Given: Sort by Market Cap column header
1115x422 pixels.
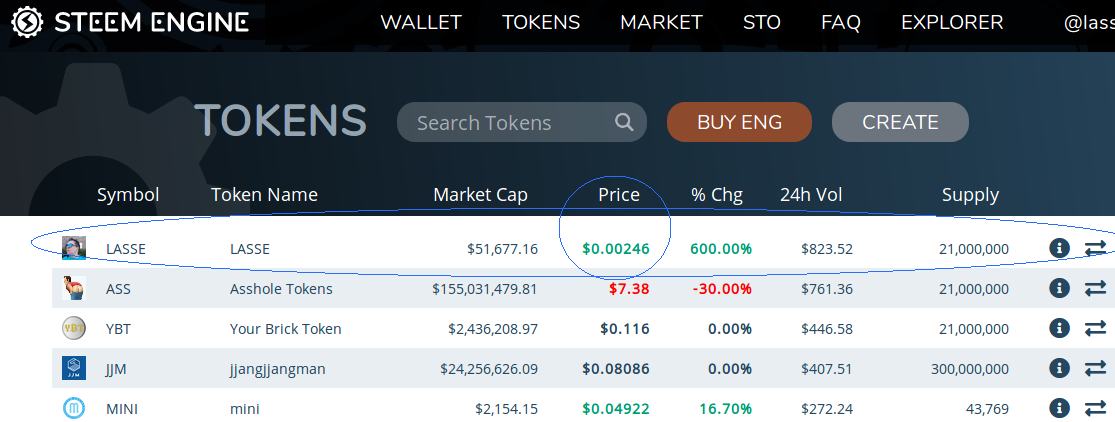Looking at the screenshot, I should (481, 194).
